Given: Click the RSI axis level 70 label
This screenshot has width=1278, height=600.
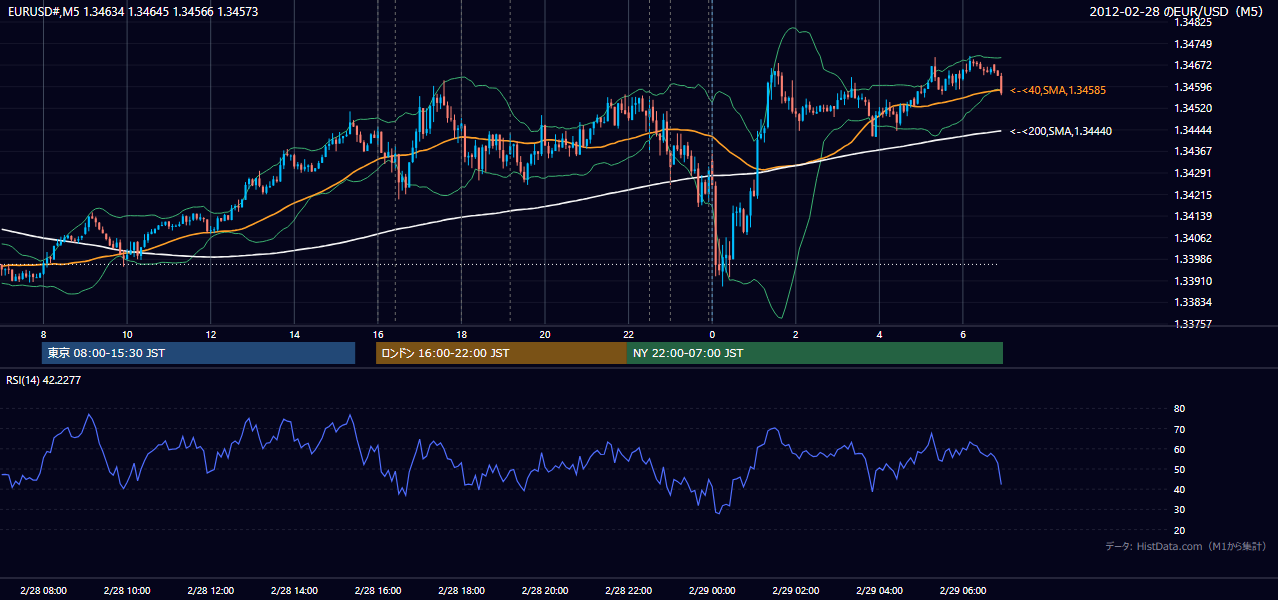Looking at the screenshot, I should tap(1179, 429).
